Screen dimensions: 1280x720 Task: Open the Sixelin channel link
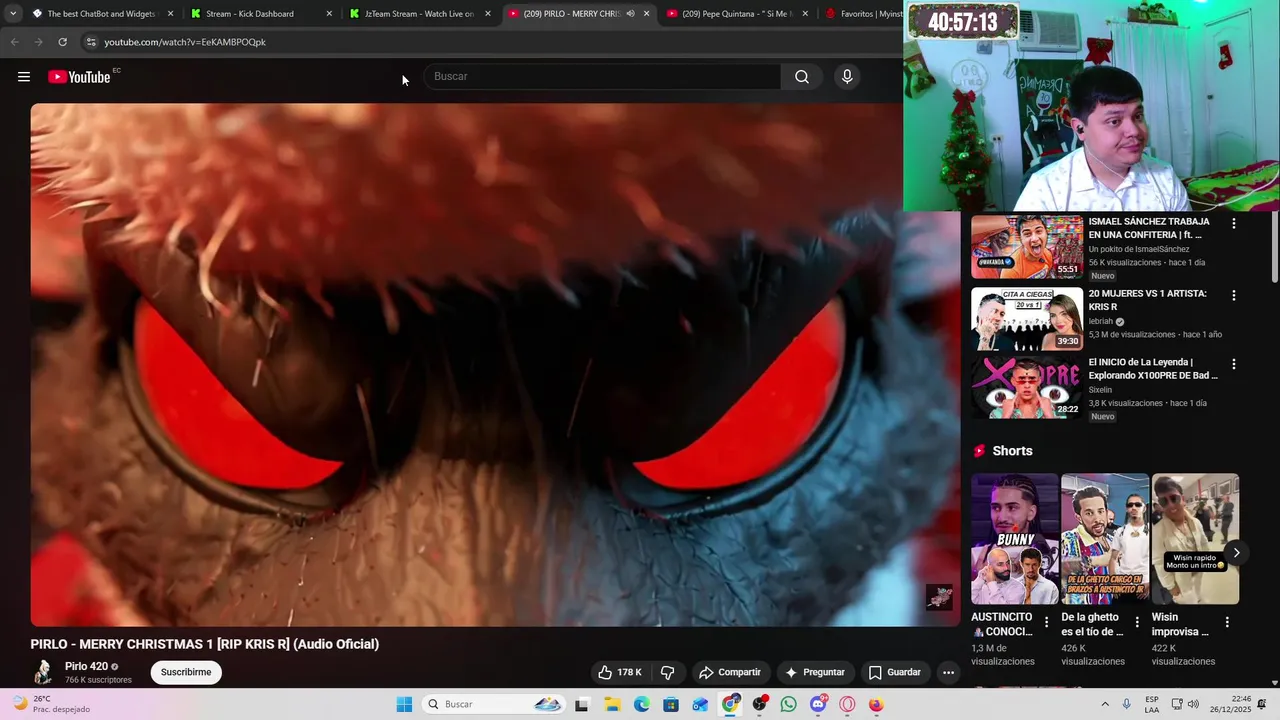[1100, 390]
